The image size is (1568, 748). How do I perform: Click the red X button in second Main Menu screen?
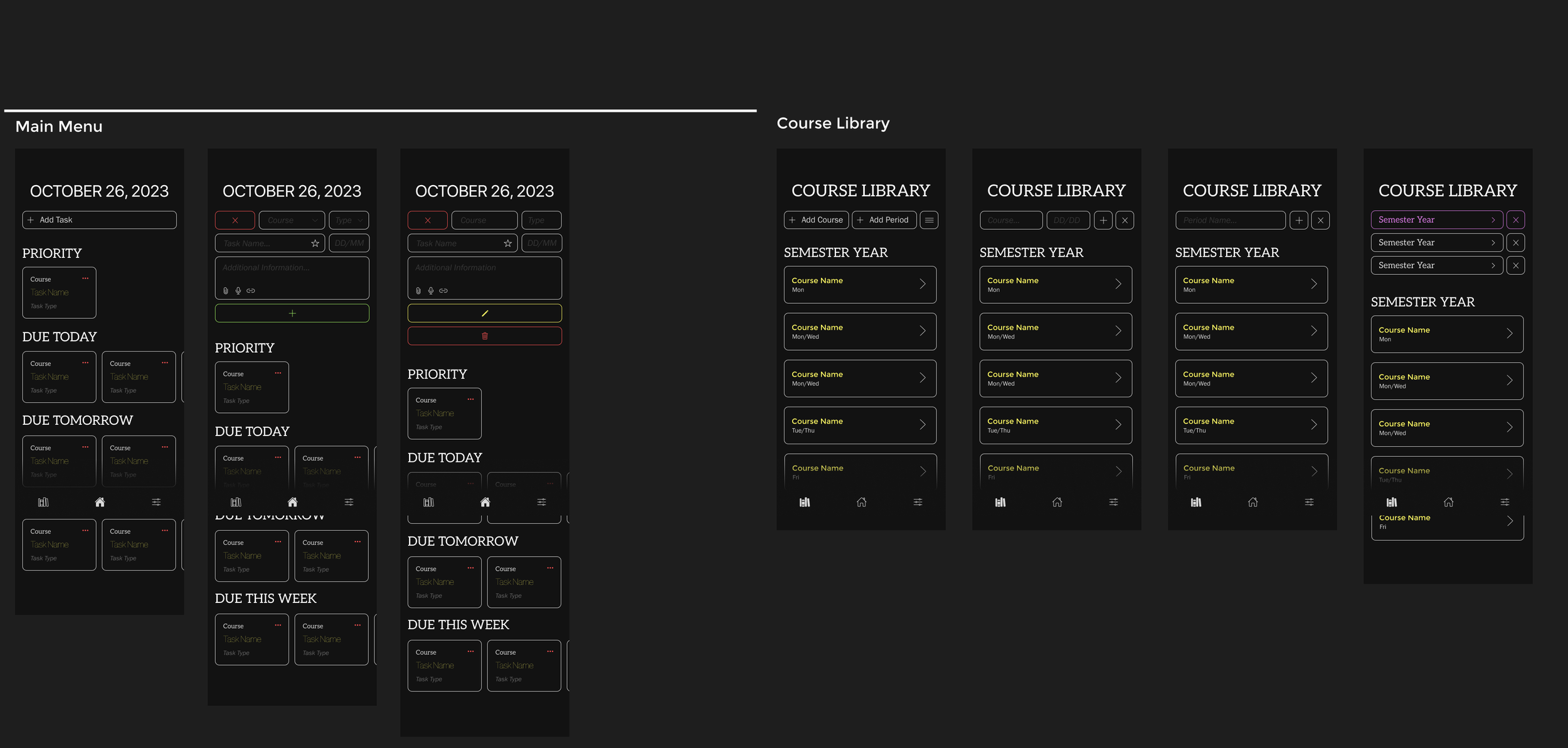click(x=235, y=220)
